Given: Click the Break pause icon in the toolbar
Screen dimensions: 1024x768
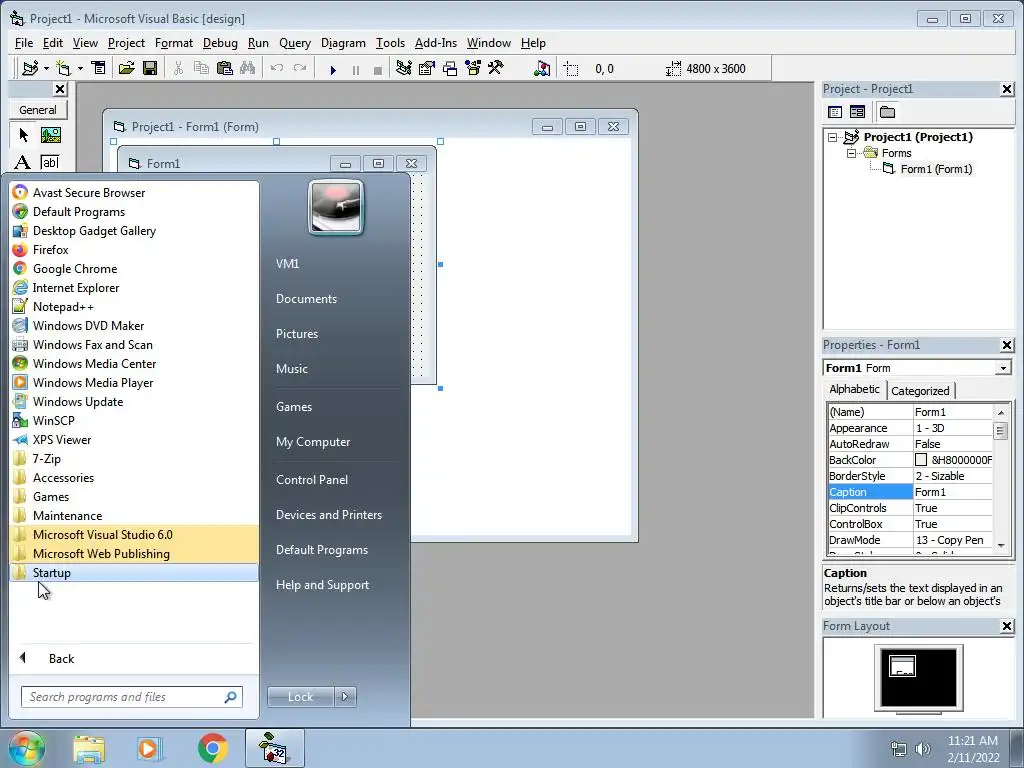Looking at the screenshot, I should pos(356,69).
